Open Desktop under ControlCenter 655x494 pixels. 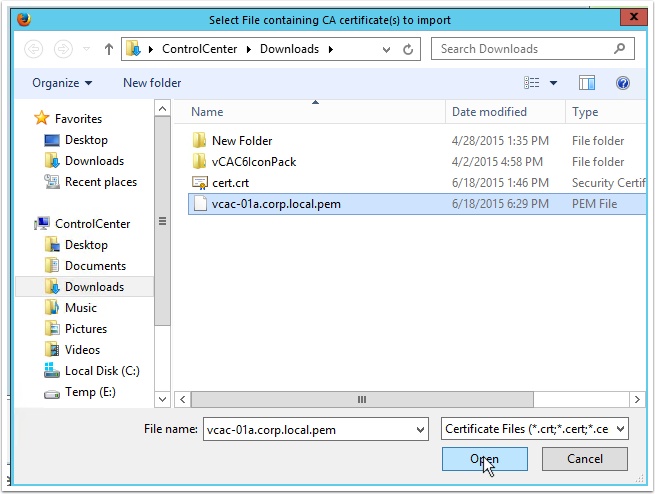pos(86,245)
